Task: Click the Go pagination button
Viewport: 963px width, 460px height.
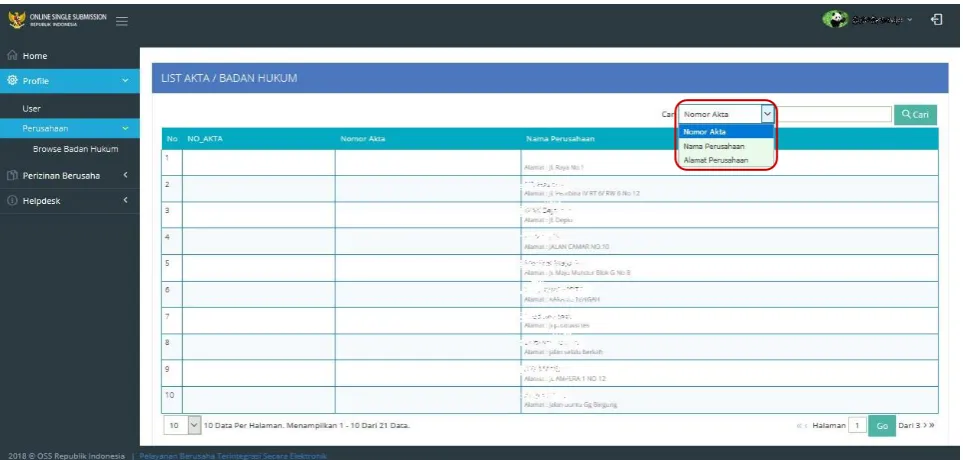Action: (882, 426)
